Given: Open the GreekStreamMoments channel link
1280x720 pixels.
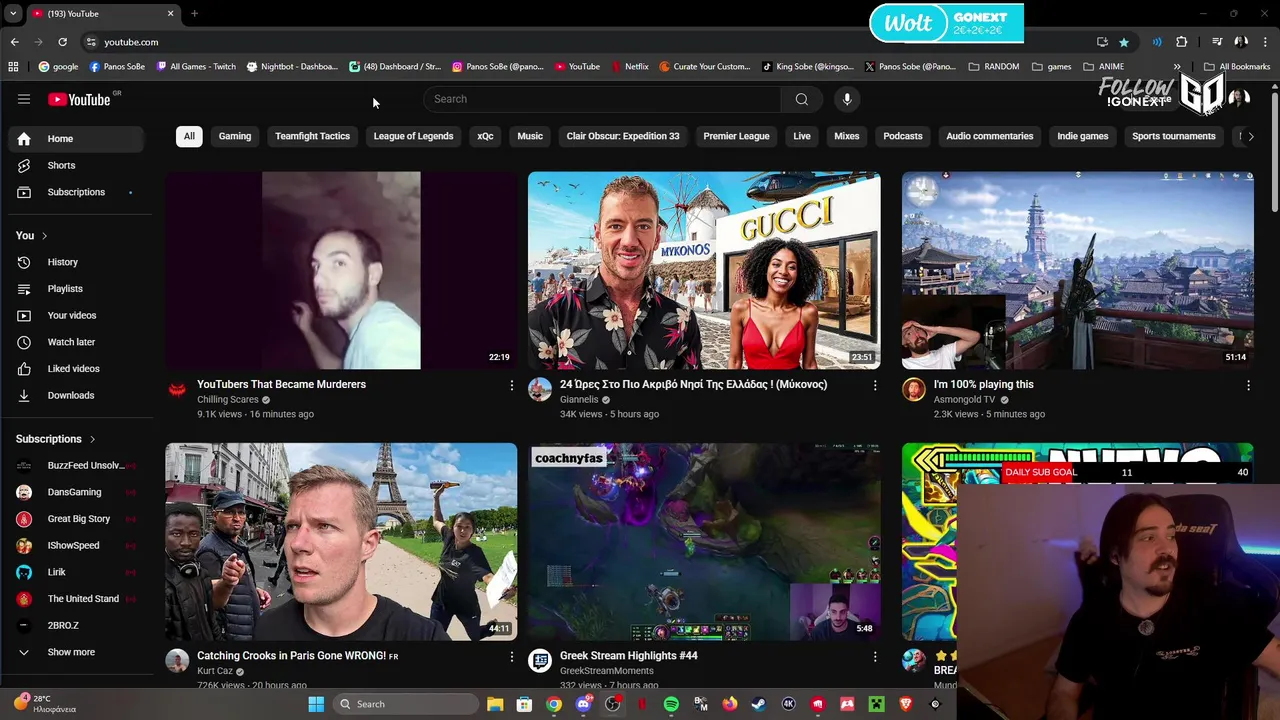Looking at the screenshot, I should pyautogui.click(x=607, y=671).
